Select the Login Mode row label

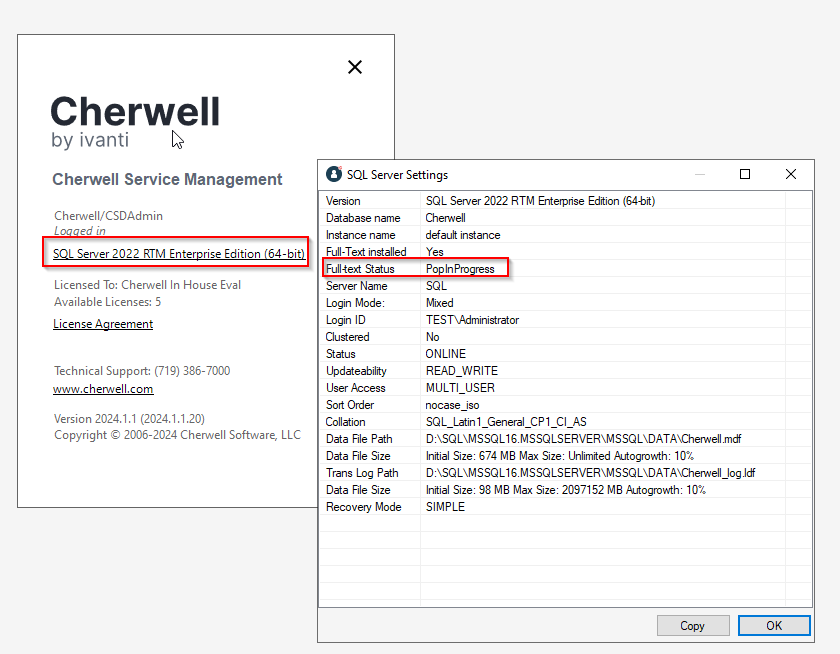click(355, 303)
